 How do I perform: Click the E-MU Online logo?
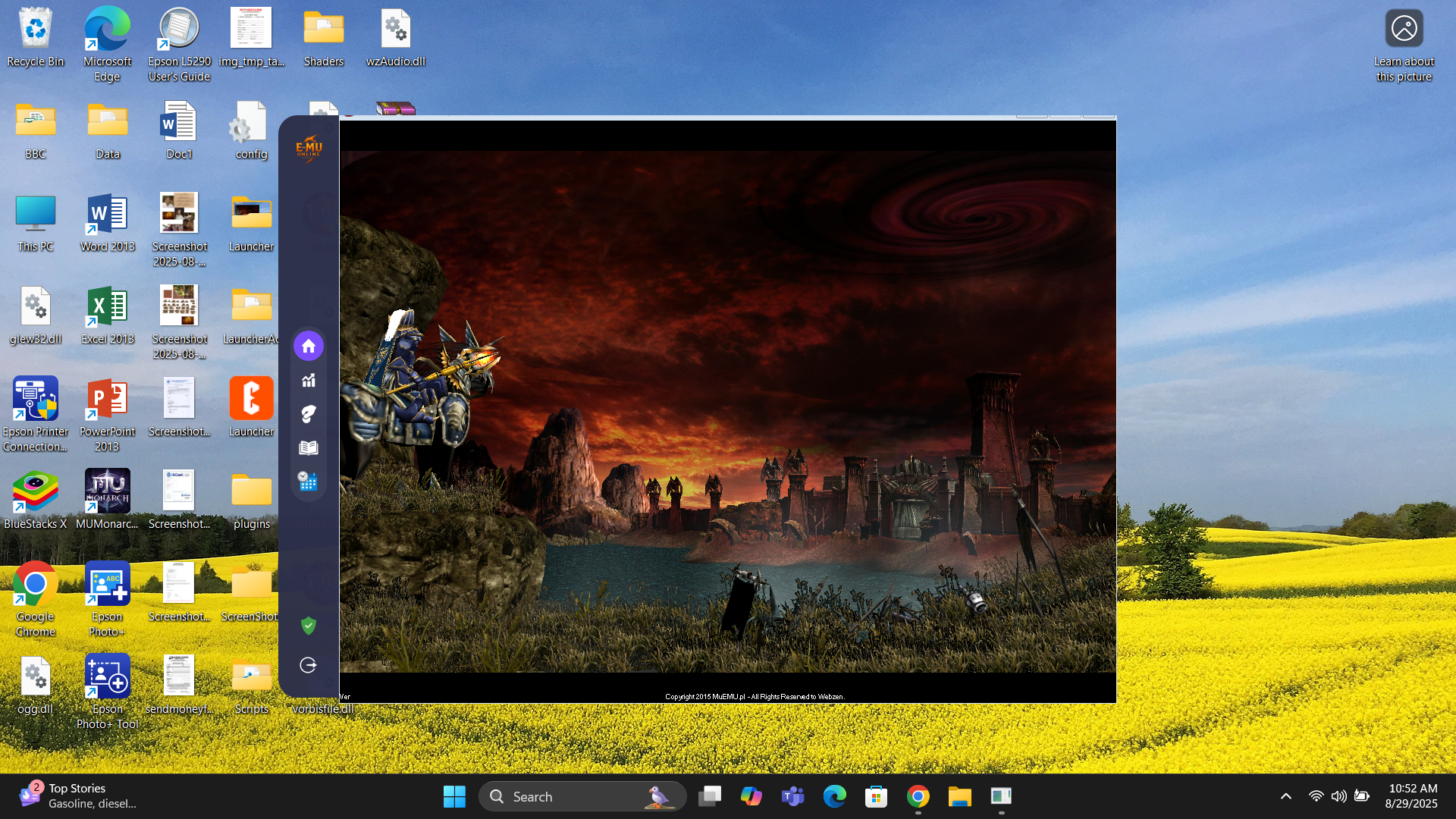coord(309,148)
